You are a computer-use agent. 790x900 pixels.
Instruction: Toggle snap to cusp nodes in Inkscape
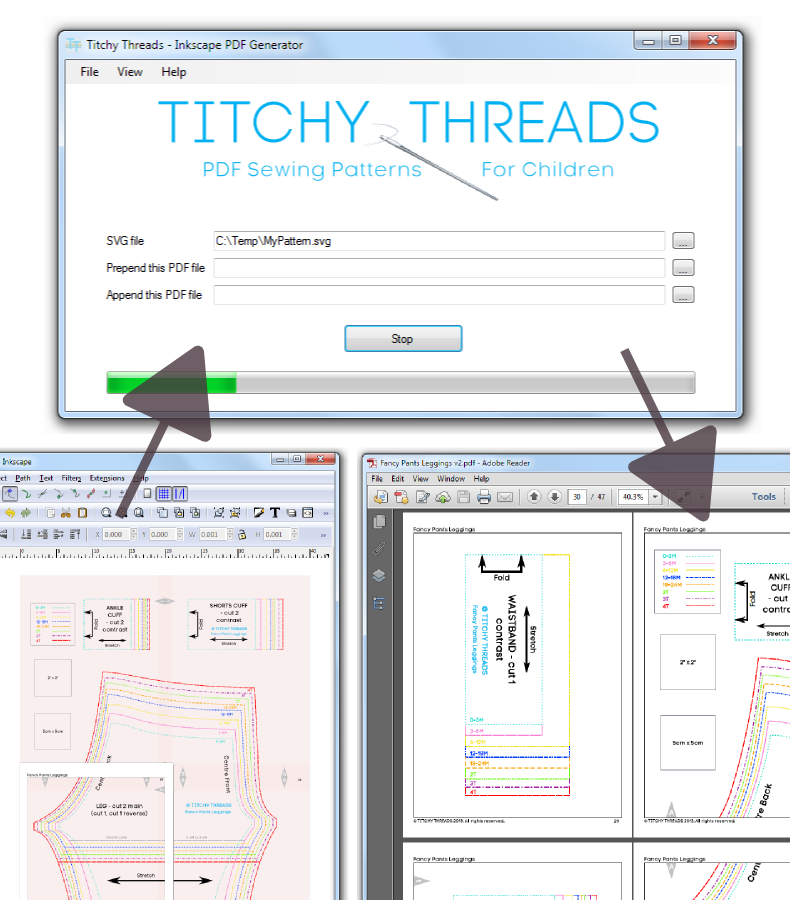[x=59, y=494]
